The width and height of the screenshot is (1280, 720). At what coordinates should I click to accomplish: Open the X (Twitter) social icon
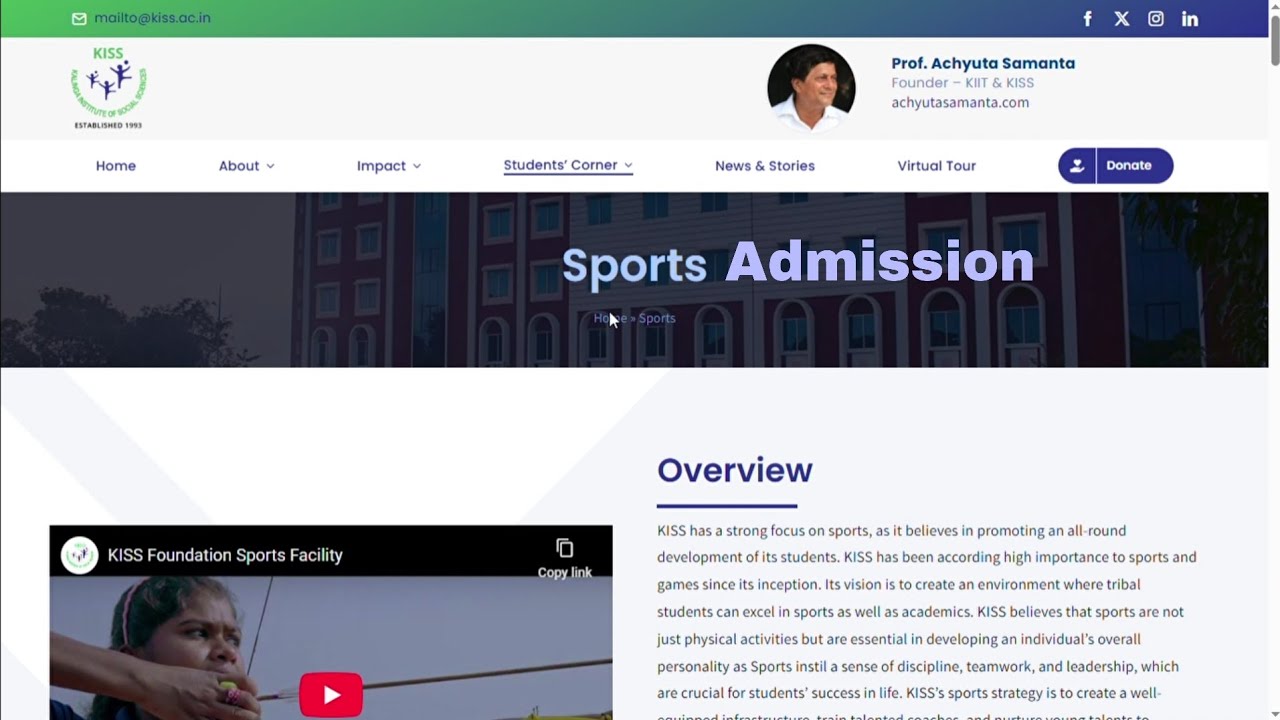pyautogui.click(x=1122, y=19)
